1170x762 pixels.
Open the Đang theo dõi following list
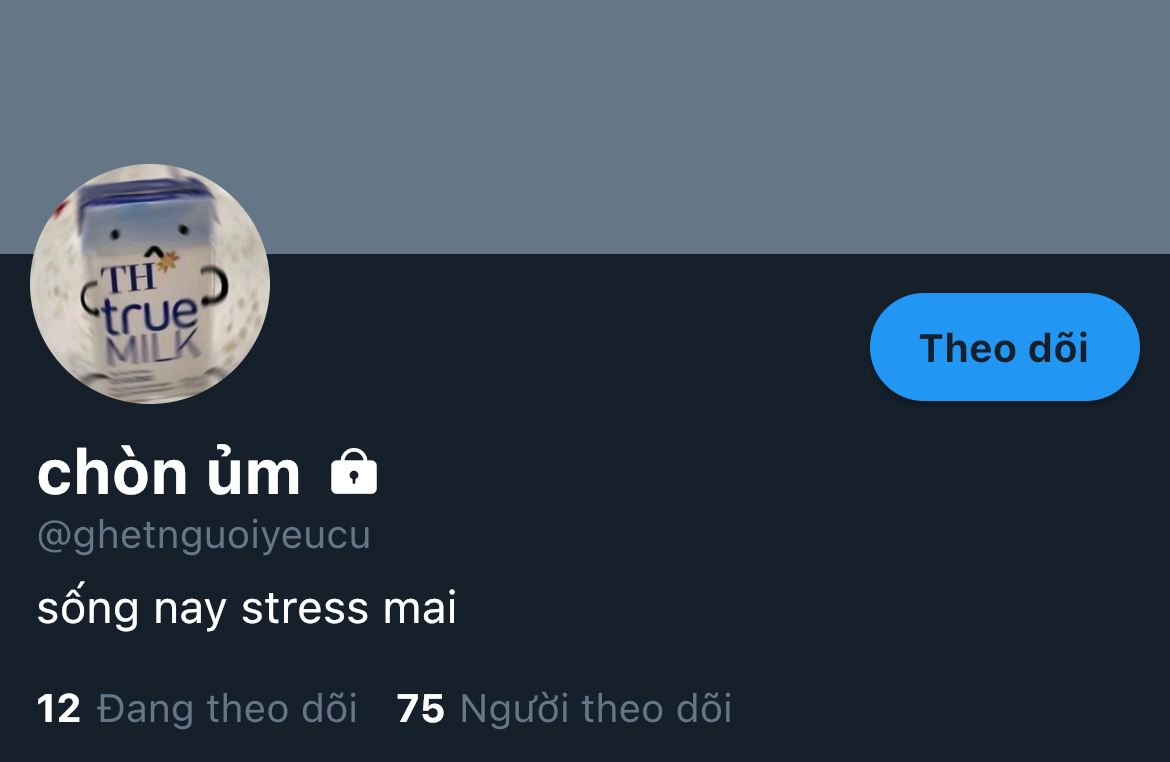click(x=197, y=708)
